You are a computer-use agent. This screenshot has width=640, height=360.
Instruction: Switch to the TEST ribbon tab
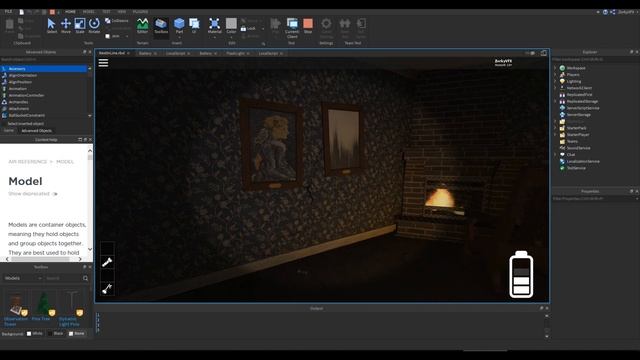[x=106, y=12]
